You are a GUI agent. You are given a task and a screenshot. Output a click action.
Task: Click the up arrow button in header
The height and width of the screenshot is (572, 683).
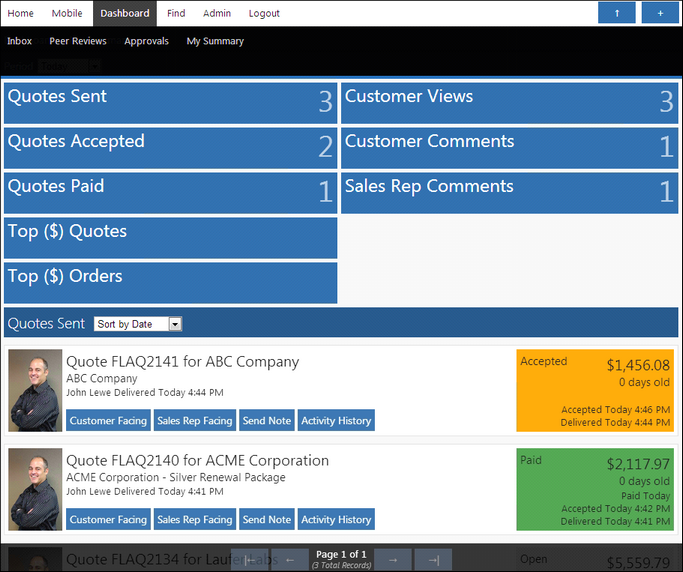coord(616,13)
